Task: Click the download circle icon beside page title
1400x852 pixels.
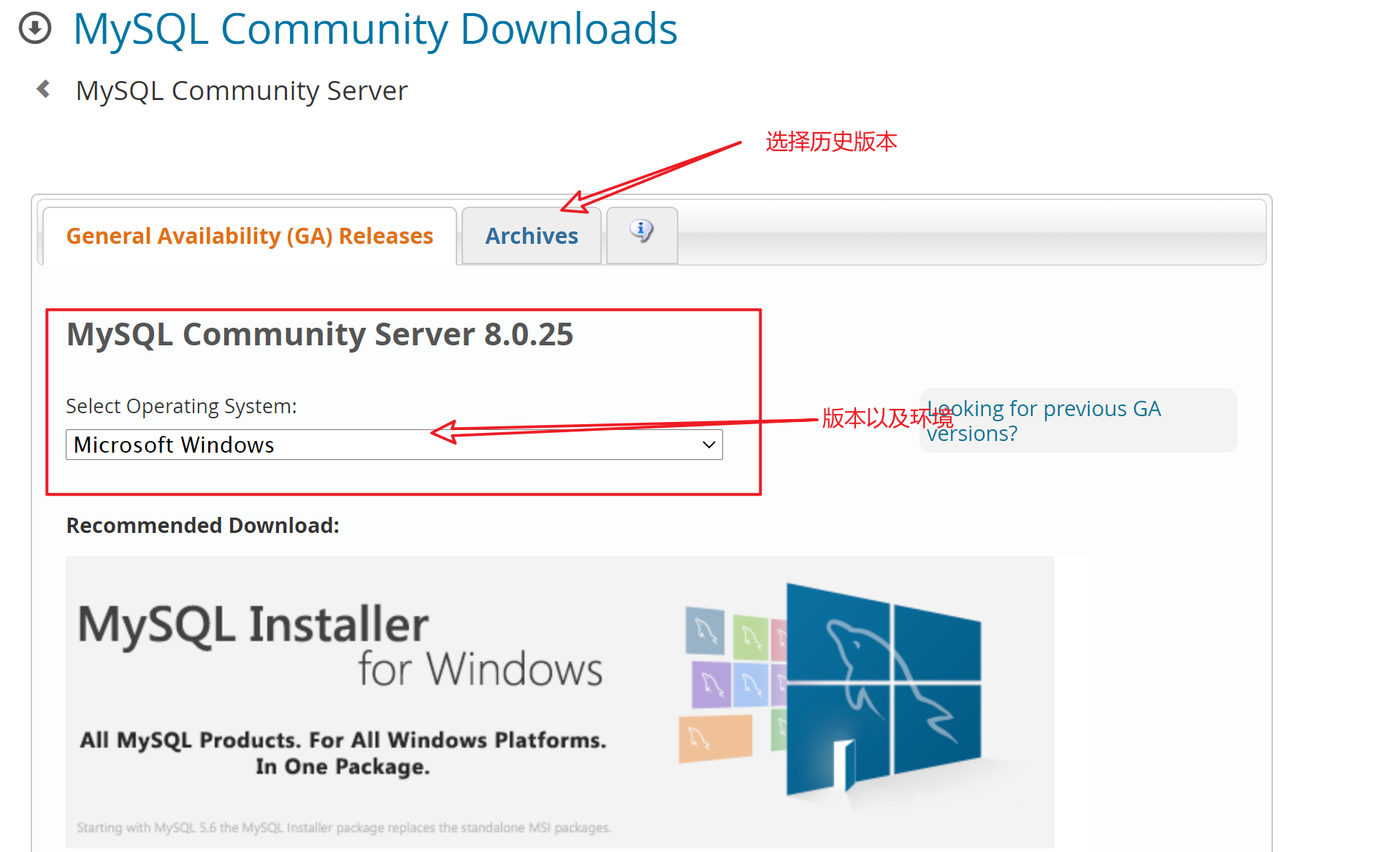Action: pos(35,28)
